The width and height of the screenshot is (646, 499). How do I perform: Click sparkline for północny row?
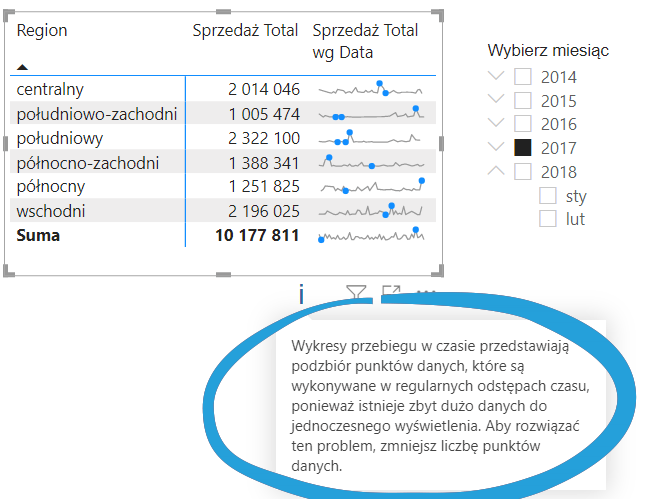371,186
